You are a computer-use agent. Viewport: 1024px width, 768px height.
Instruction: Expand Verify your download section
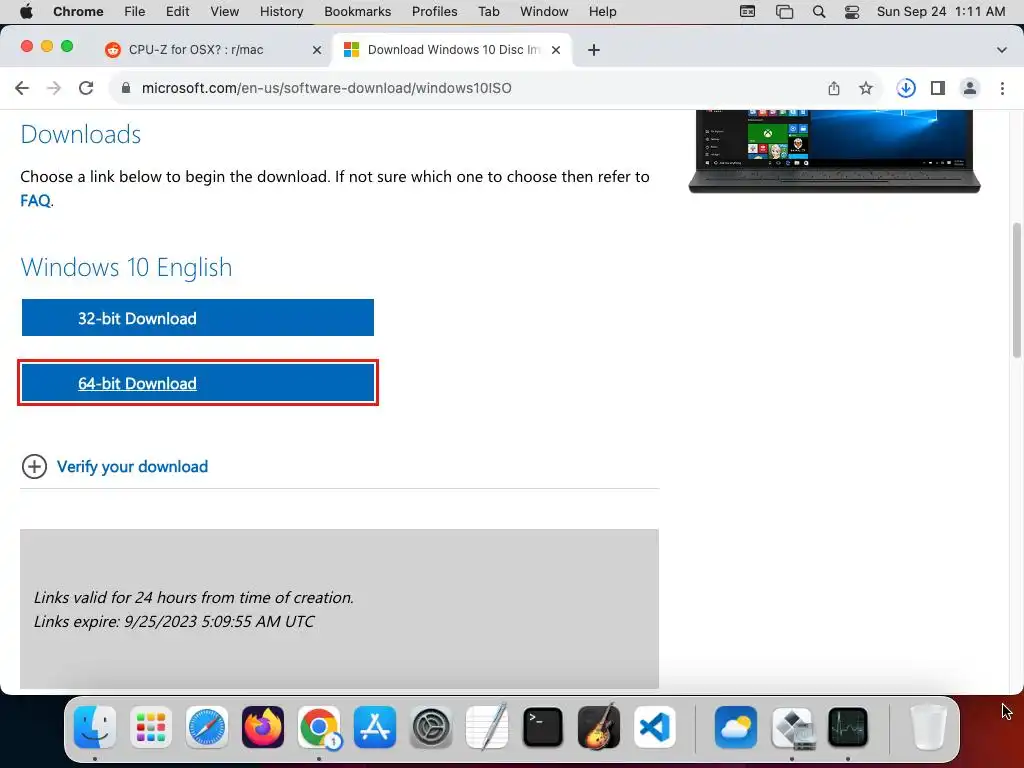35,467
